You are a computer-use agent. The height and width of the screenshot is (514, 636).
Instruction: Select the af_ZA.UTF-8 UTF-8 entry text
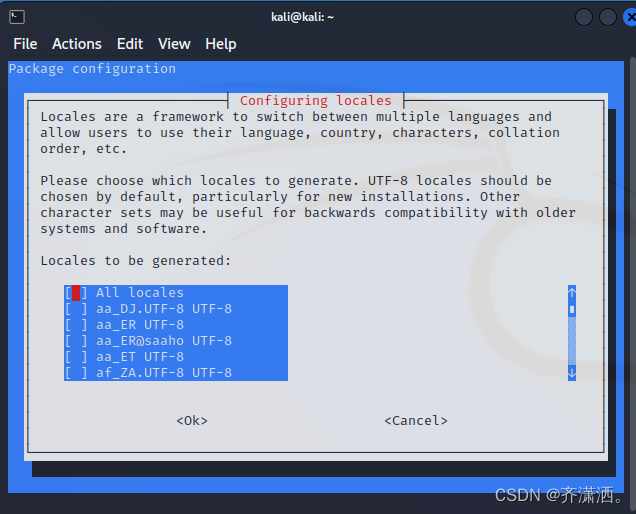pos(164,373)
